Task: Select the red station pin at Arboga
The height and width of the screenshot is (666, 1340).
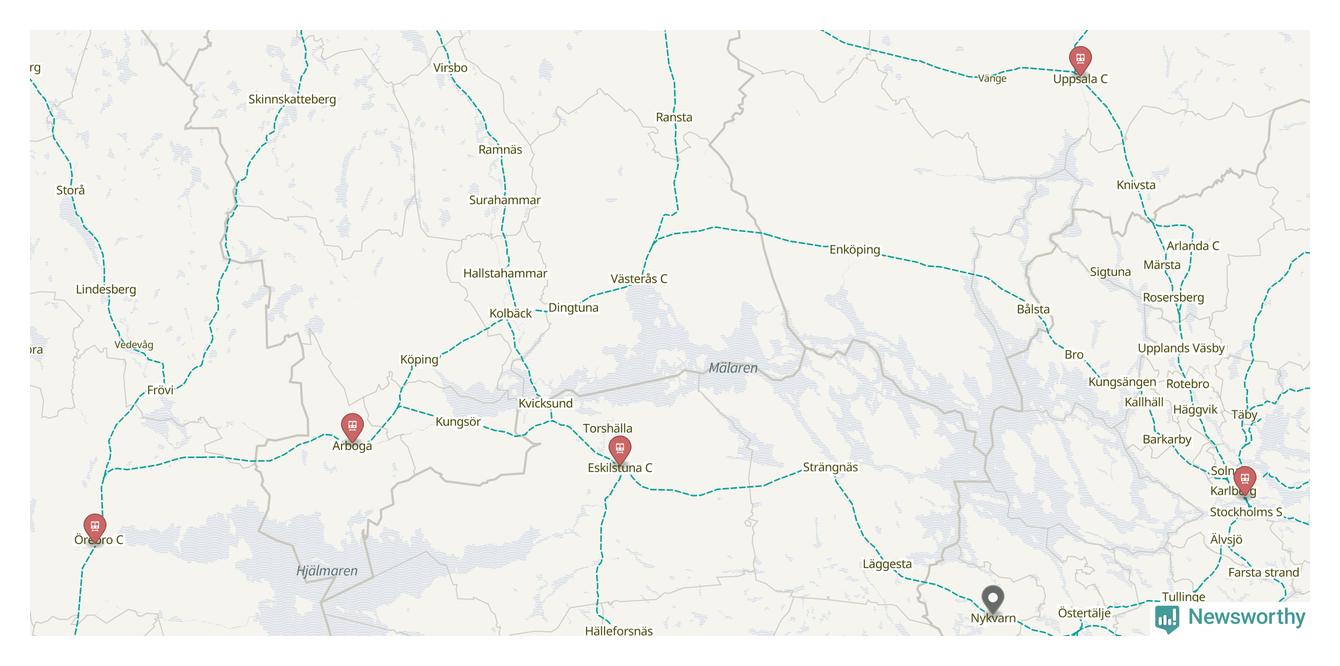Action: click(x=352, y=428)
